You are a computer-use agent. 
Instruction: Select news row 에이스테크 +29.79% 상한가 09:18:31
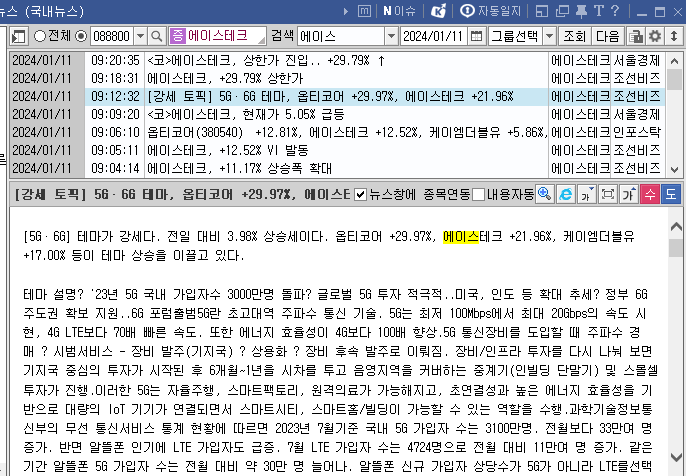[337, 78]
